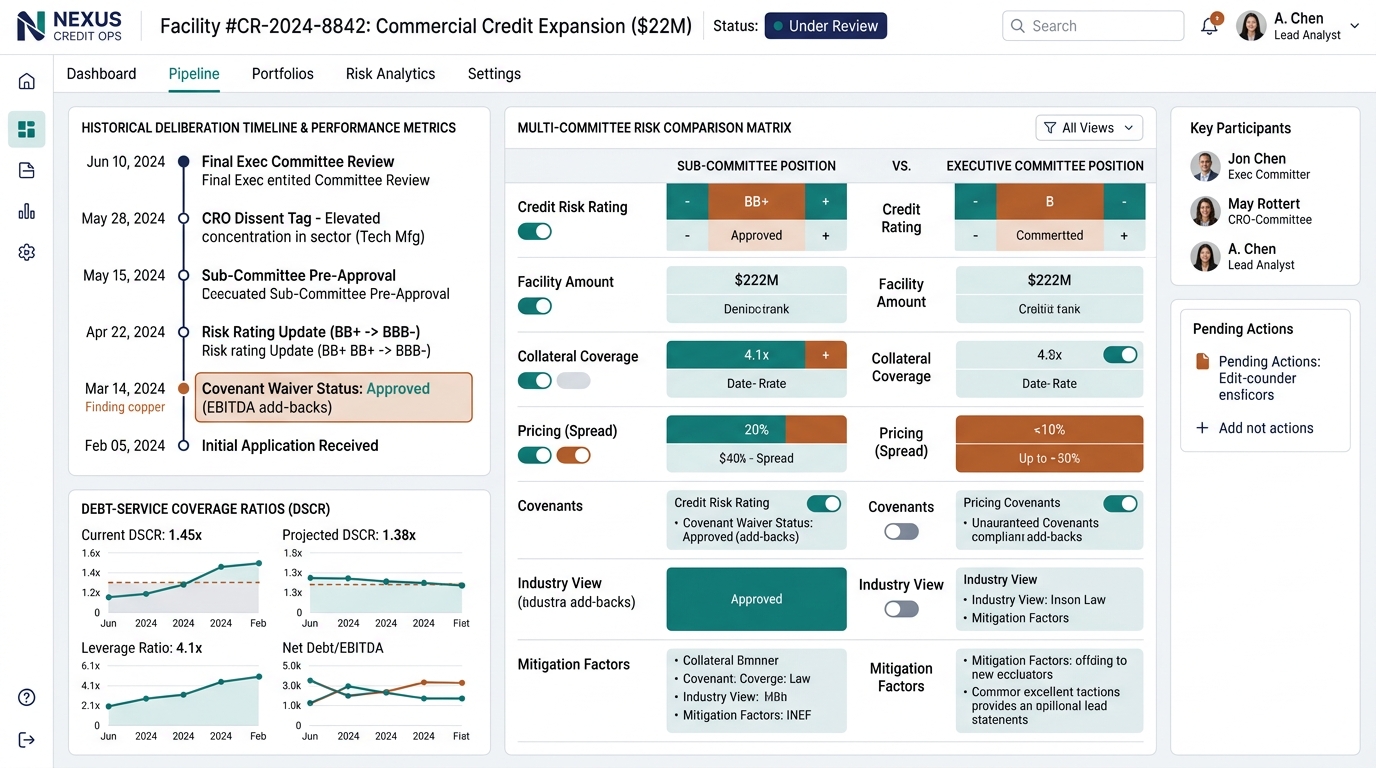
Task: Toggle the Pricing Covenants switch
Action: point(1120,503)
